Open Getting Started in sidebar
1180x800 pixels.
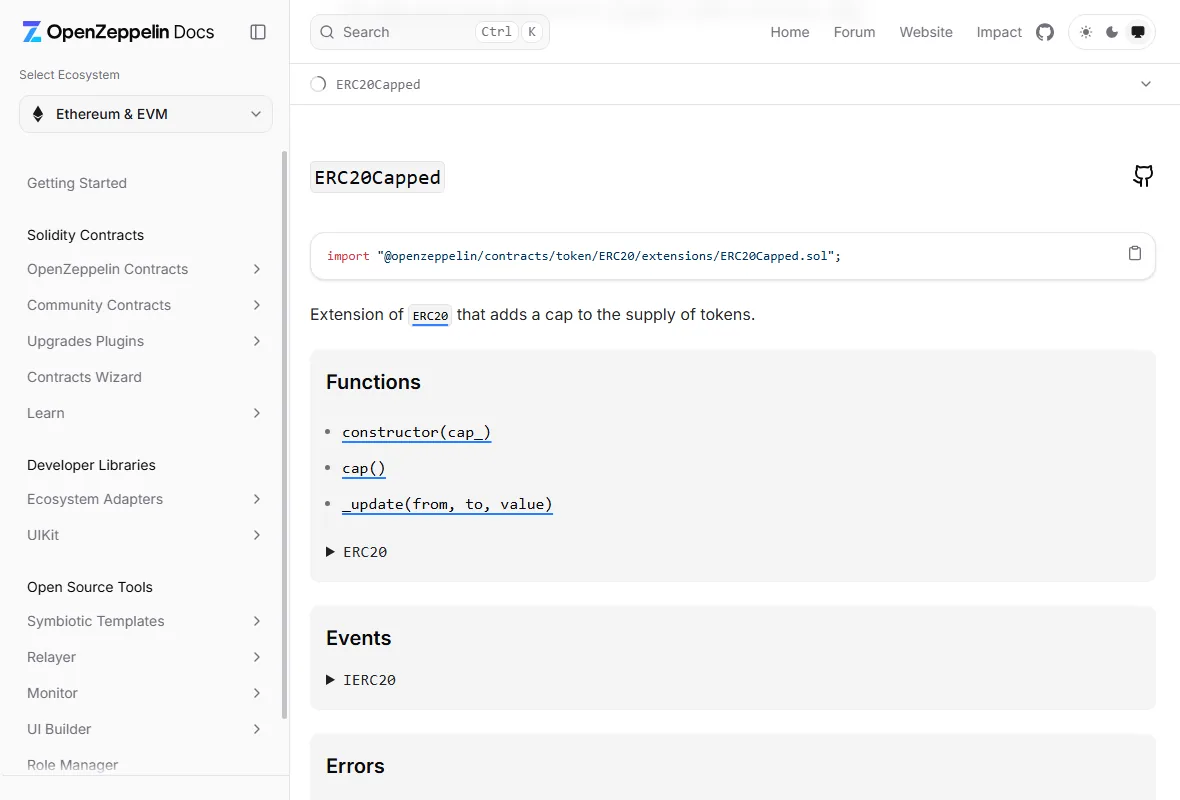click(77, 184)
